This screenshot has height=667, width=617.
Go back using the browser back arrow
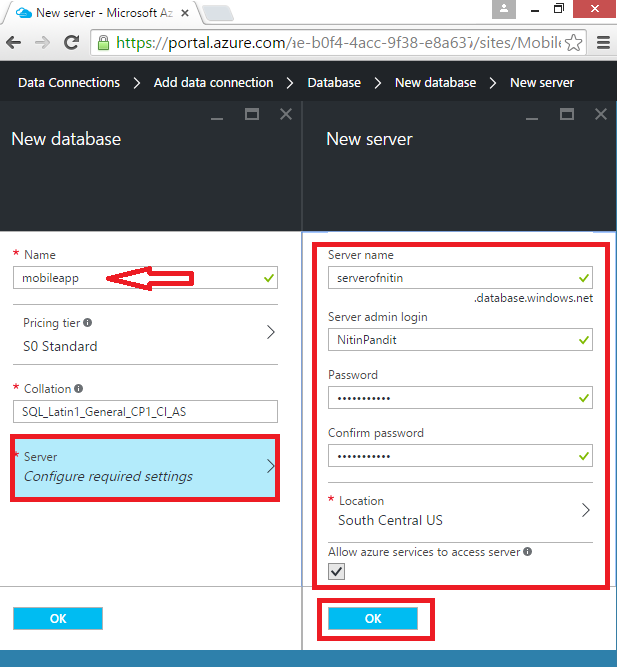coord(14,43)
